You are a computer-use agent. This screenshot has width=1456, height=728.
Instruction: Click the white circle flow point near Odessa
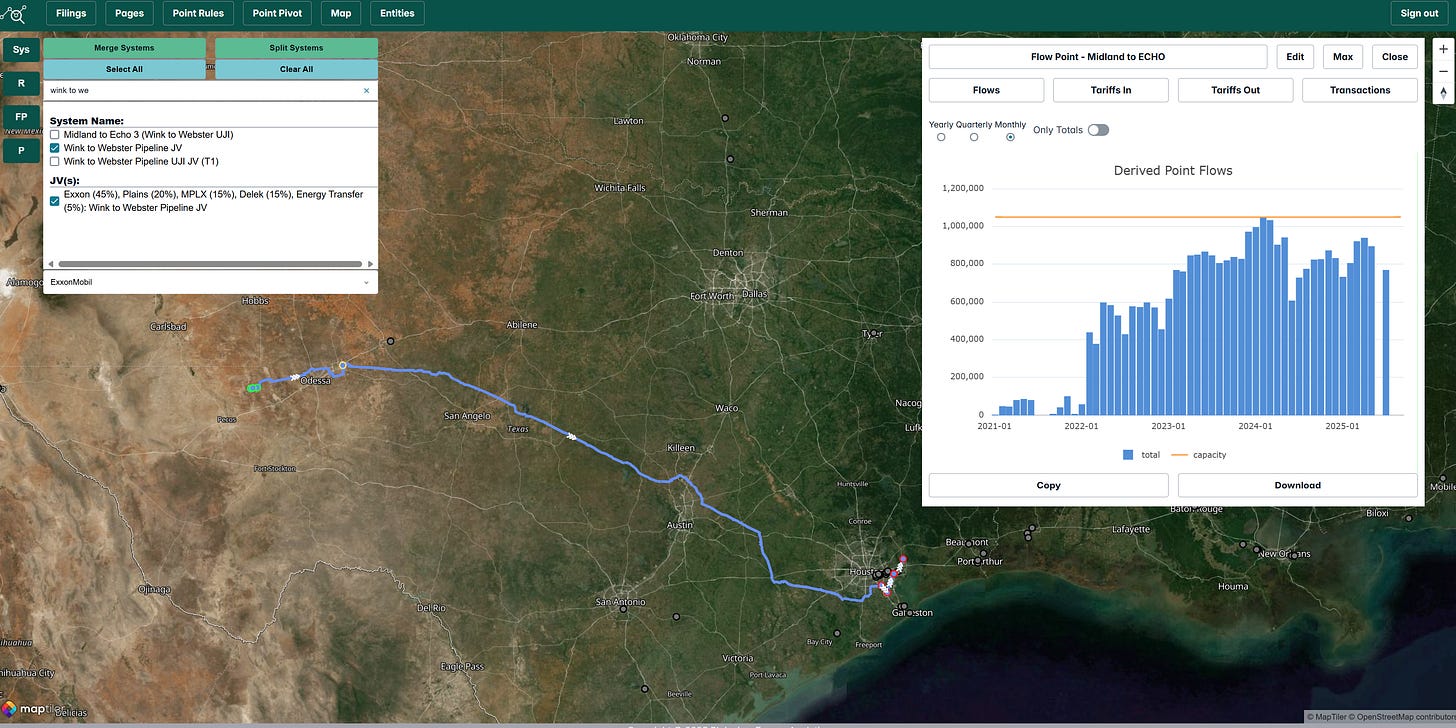342,366
